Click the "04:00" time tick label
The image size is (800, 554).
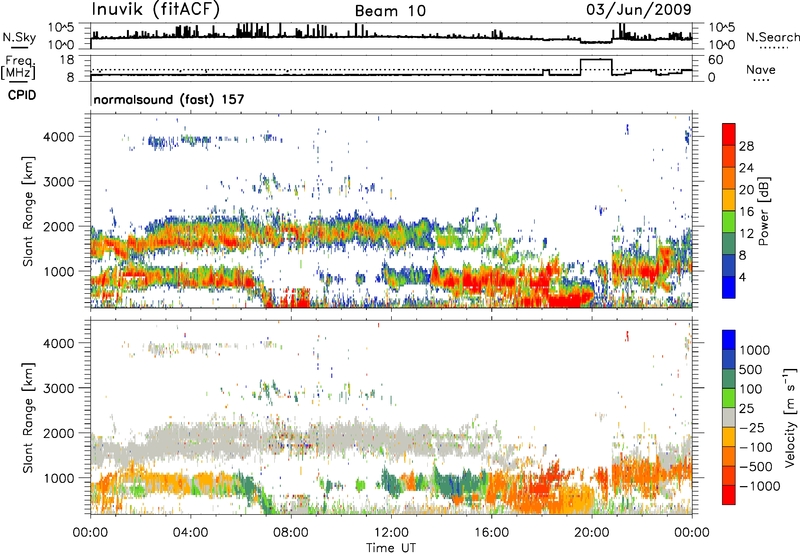tap(190, 533)
